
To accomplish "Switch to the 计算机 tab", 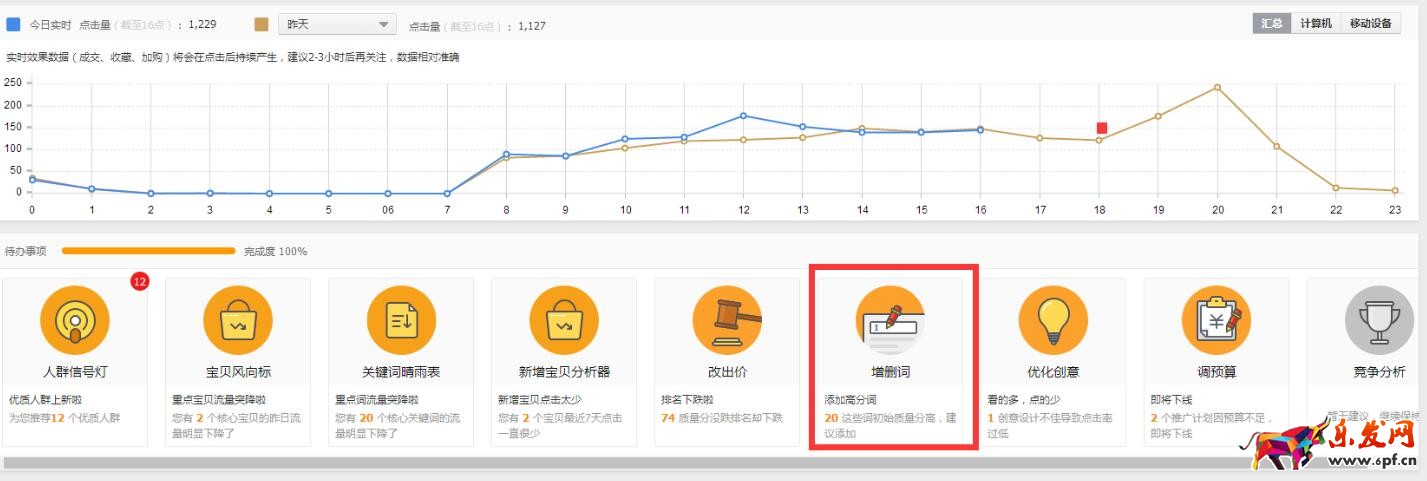I will [x=1315, y=23].
